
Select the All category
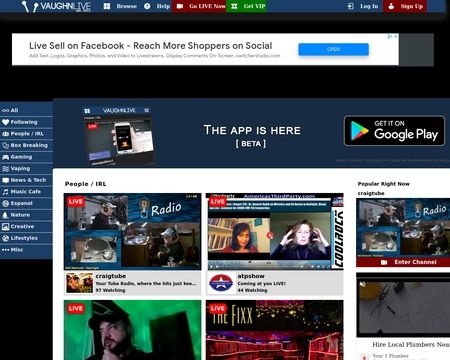coord(26,110)
